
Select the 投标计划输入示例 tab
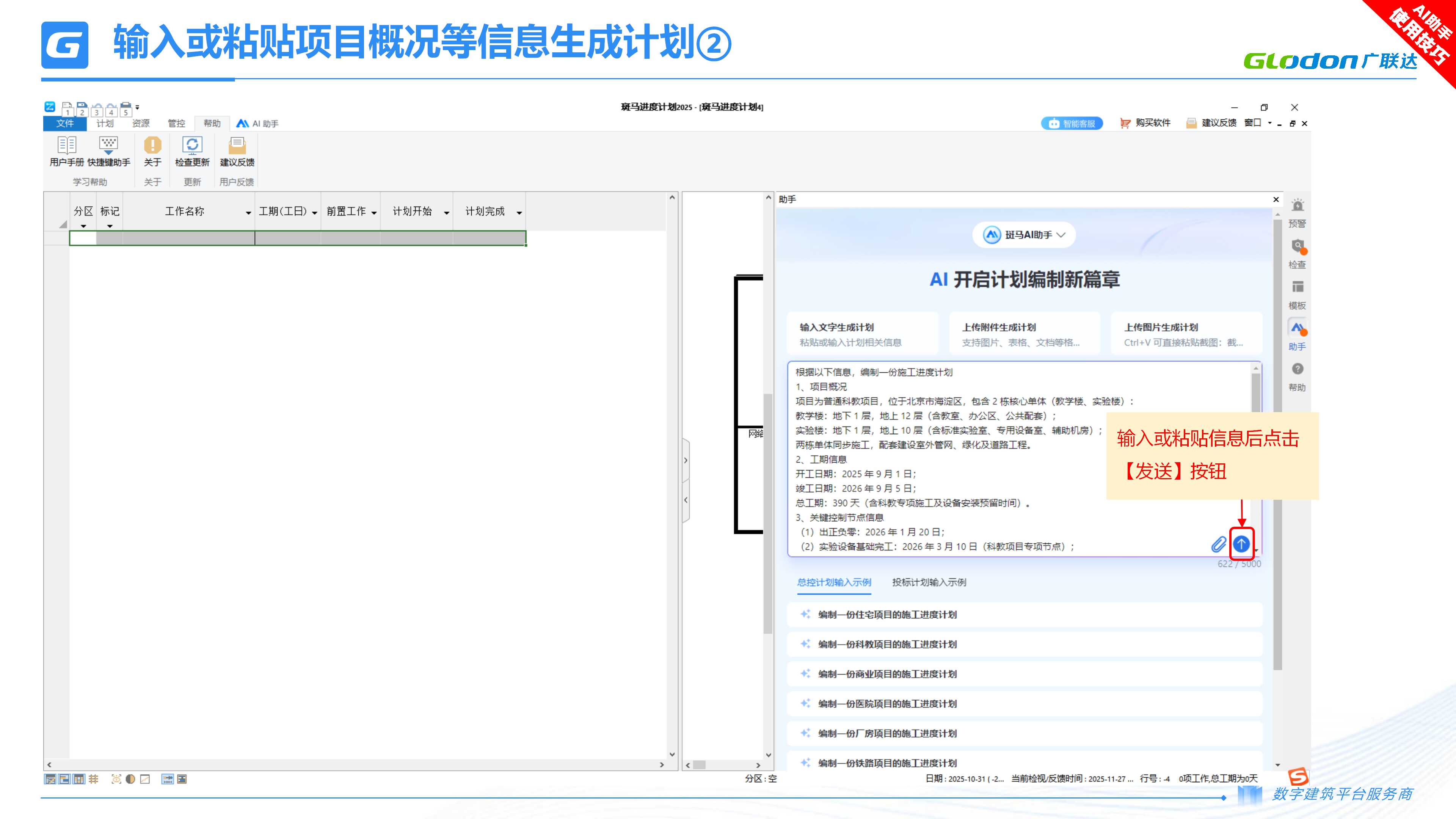[929, 582]
